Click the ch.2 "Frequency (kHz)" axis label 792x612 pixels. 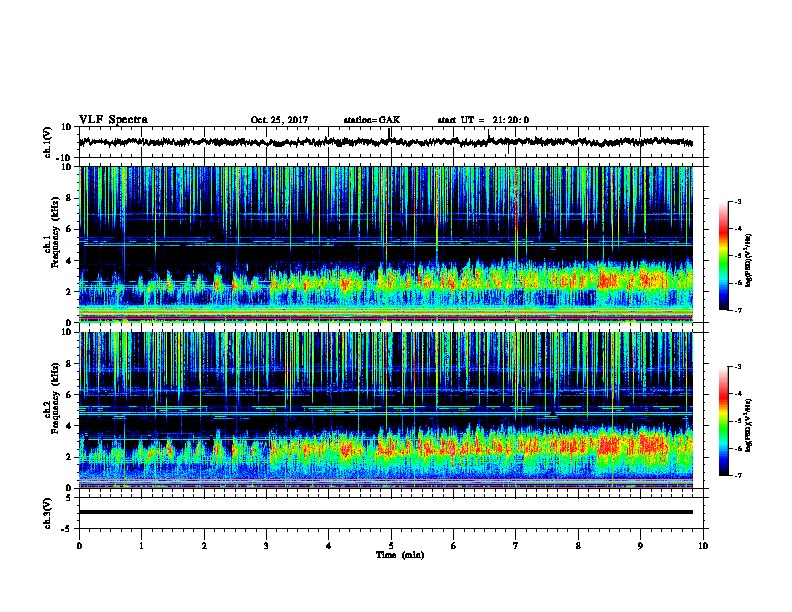[x=55, y=398]
